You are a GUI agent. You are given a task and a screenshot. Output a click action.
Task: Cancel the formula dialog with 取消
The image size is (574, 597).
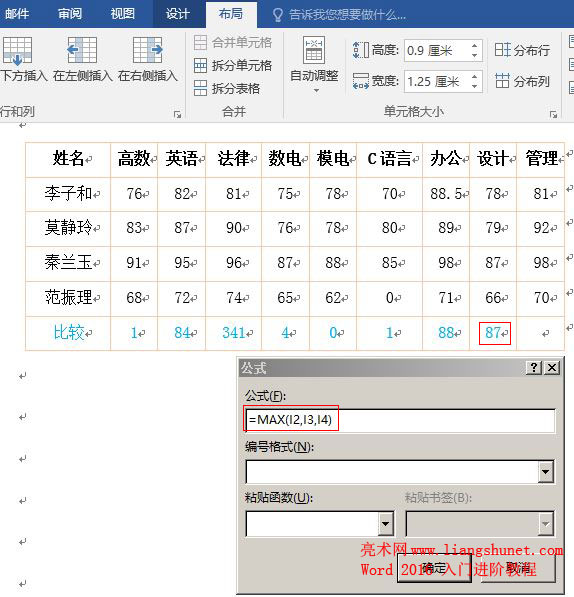518,568
